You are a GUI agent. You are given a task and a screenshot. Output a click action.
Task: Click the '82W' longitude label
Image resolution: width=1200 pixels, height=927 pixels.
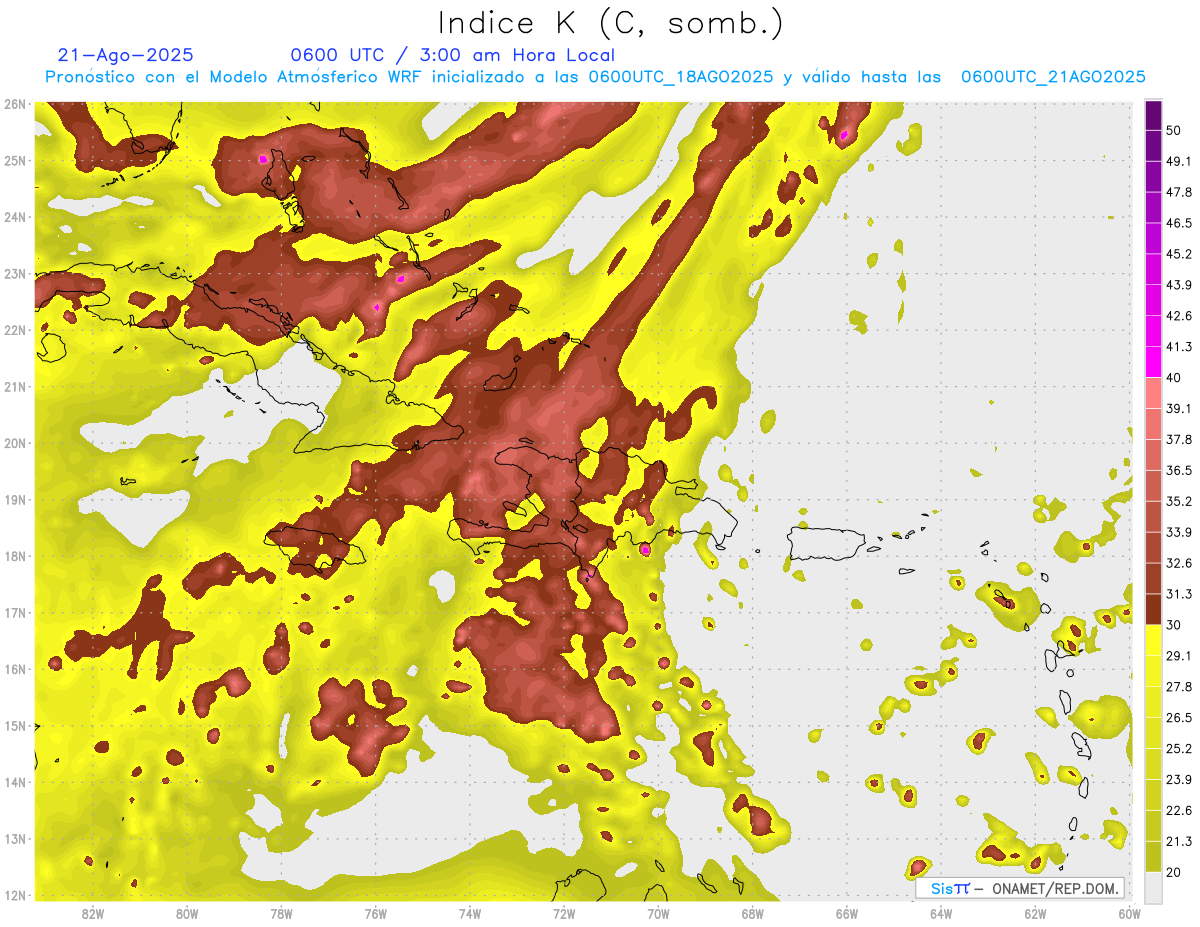tap(93, 913)
